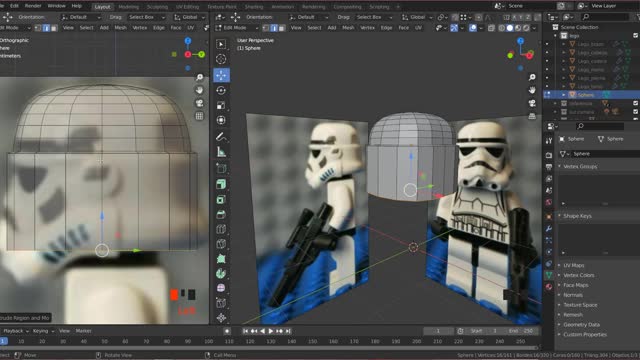Enable wireframe shading in right viewport

(x=502, y=28)
